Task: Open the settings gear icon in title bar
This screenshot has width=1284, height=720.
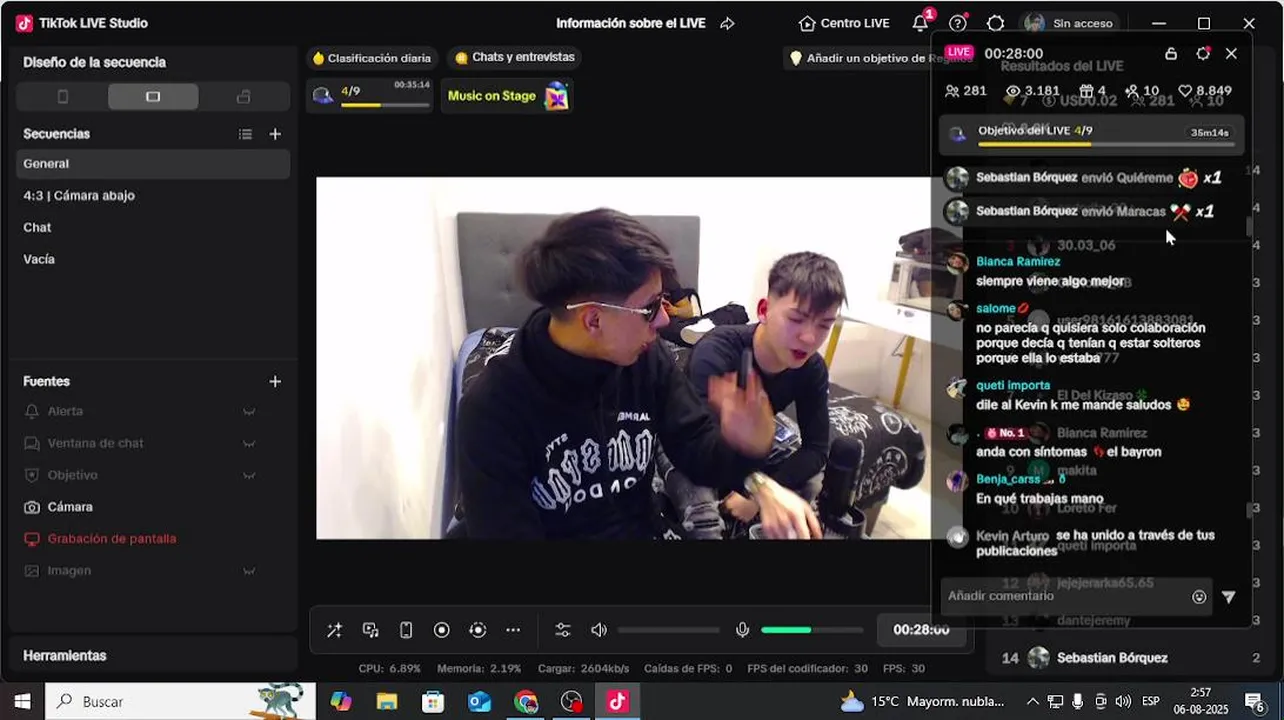Action: [996, 23]
